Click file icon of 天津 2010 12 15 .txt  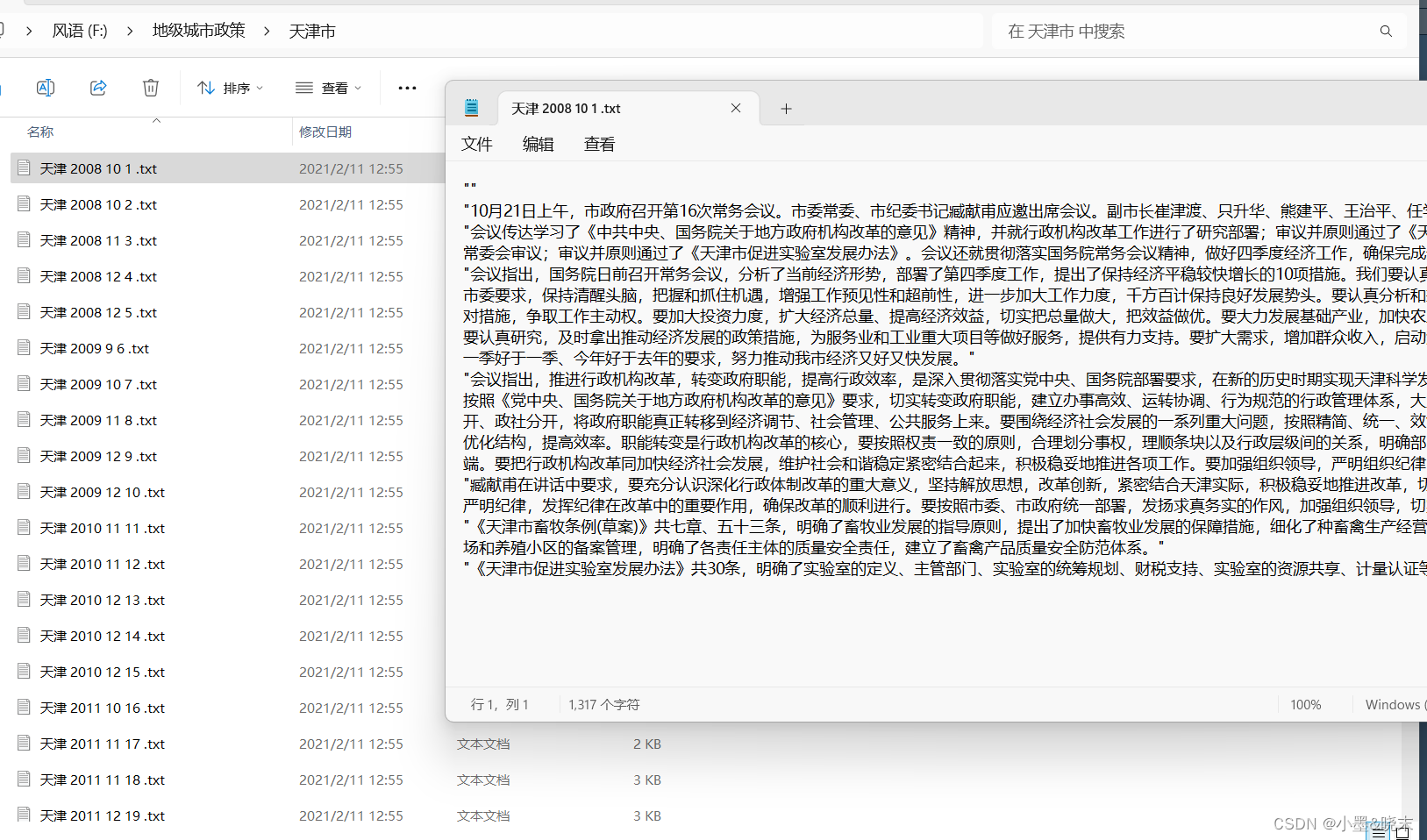[x=25, y=671]
